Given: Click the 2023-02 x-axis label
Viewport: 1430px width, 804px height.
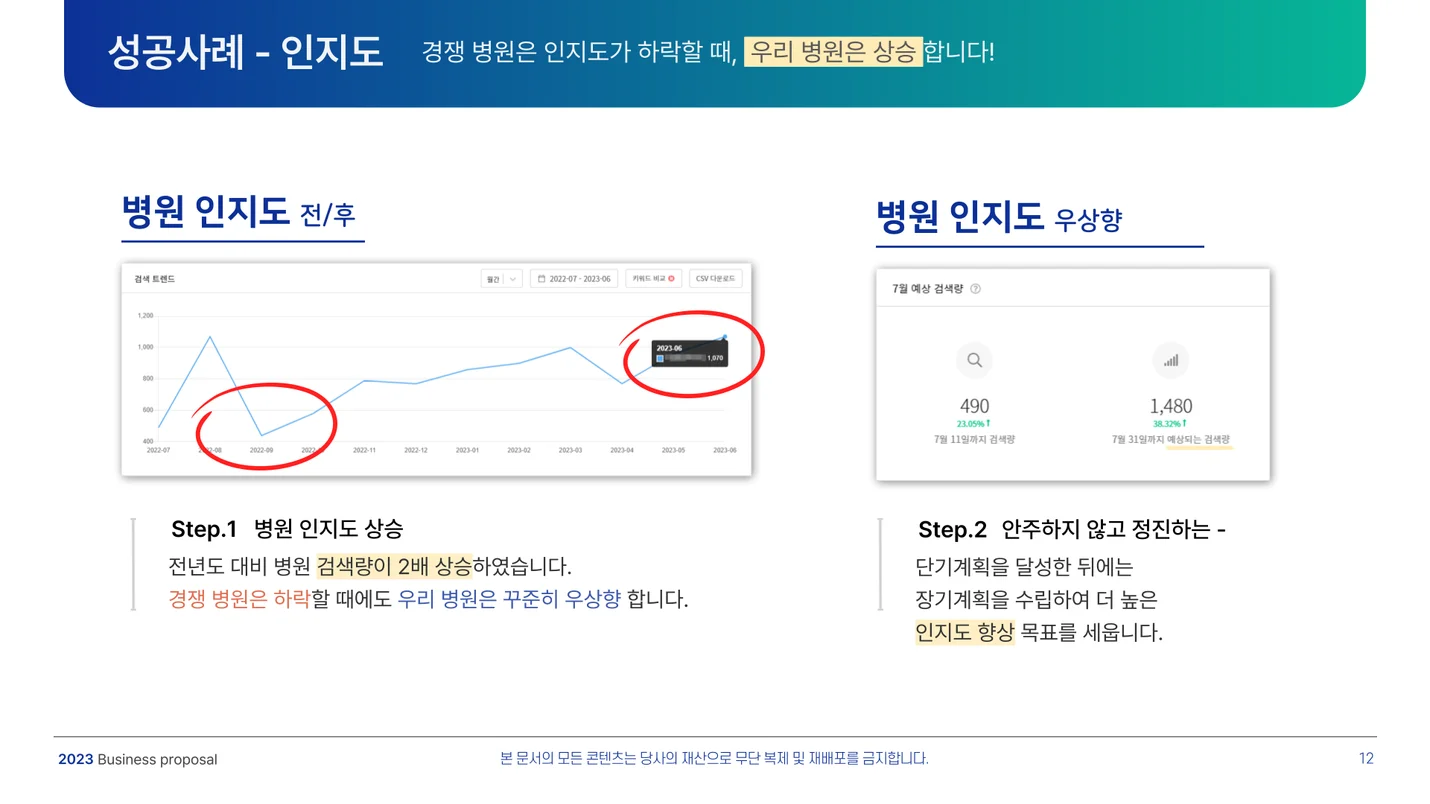Looking at the screenshot, I should click(x=519, y=451).
